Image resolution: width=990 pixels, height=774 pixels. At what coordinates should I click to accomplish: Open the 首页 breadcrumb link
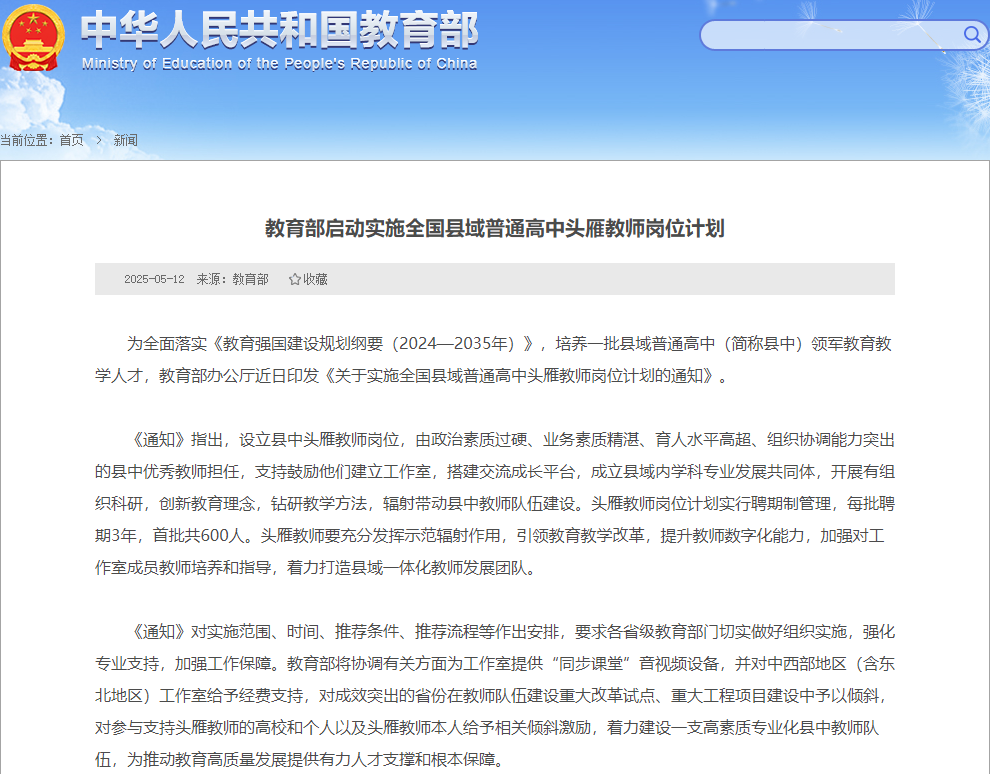point(71,140)
